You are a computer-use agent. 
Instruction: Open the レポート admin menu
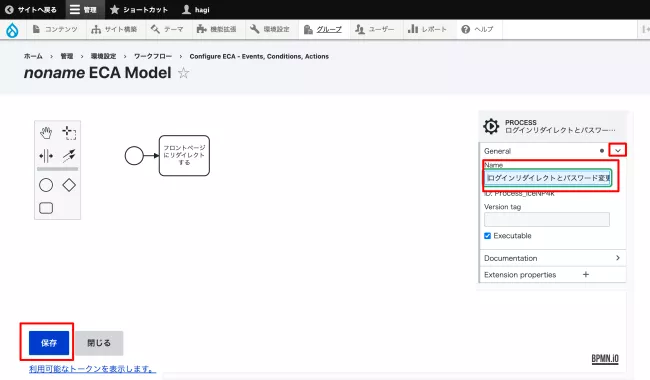pos(427,29)
